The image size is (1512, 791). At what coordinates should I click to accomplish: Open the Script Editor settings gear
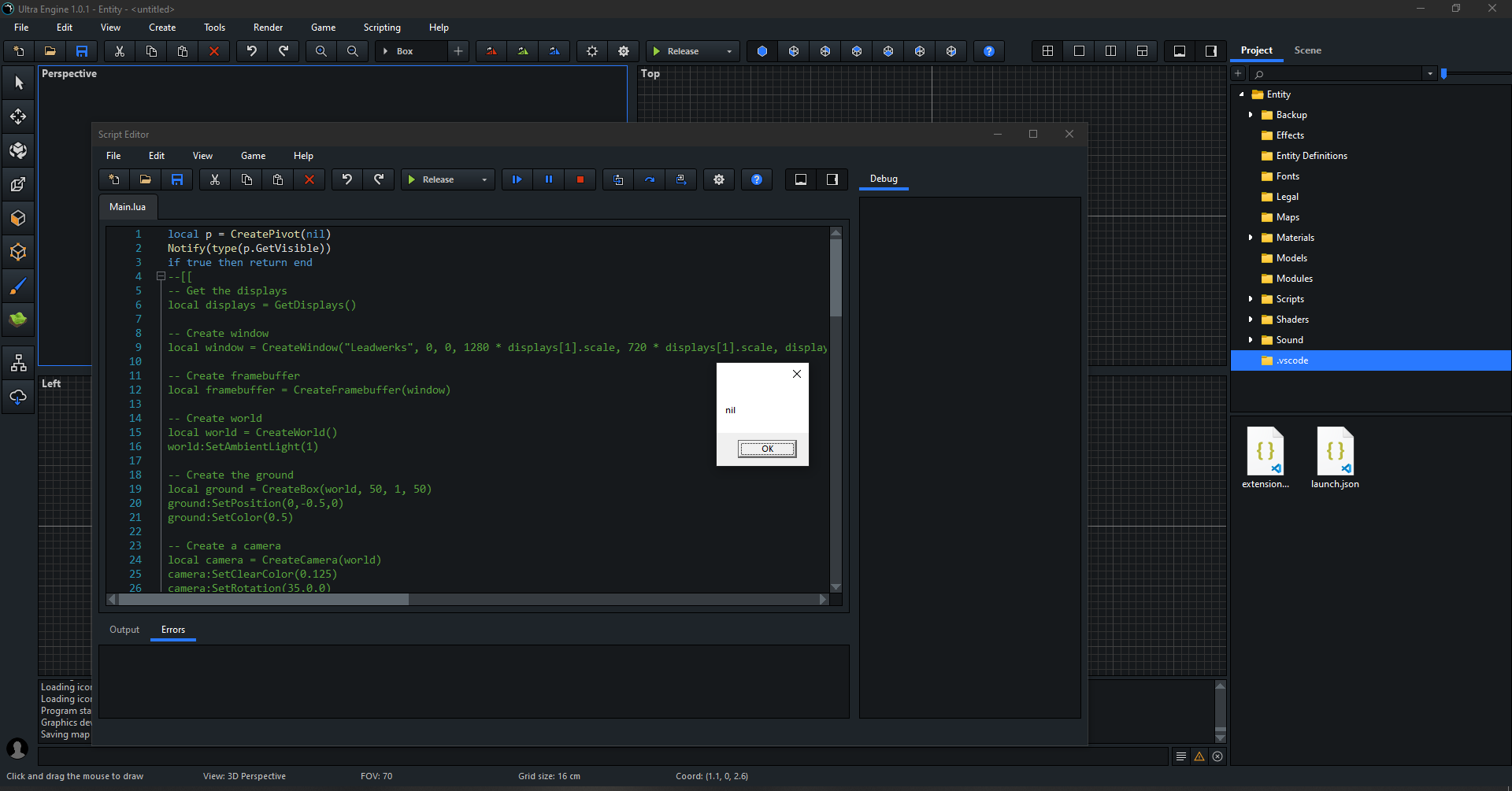click(x=719, y=179)
